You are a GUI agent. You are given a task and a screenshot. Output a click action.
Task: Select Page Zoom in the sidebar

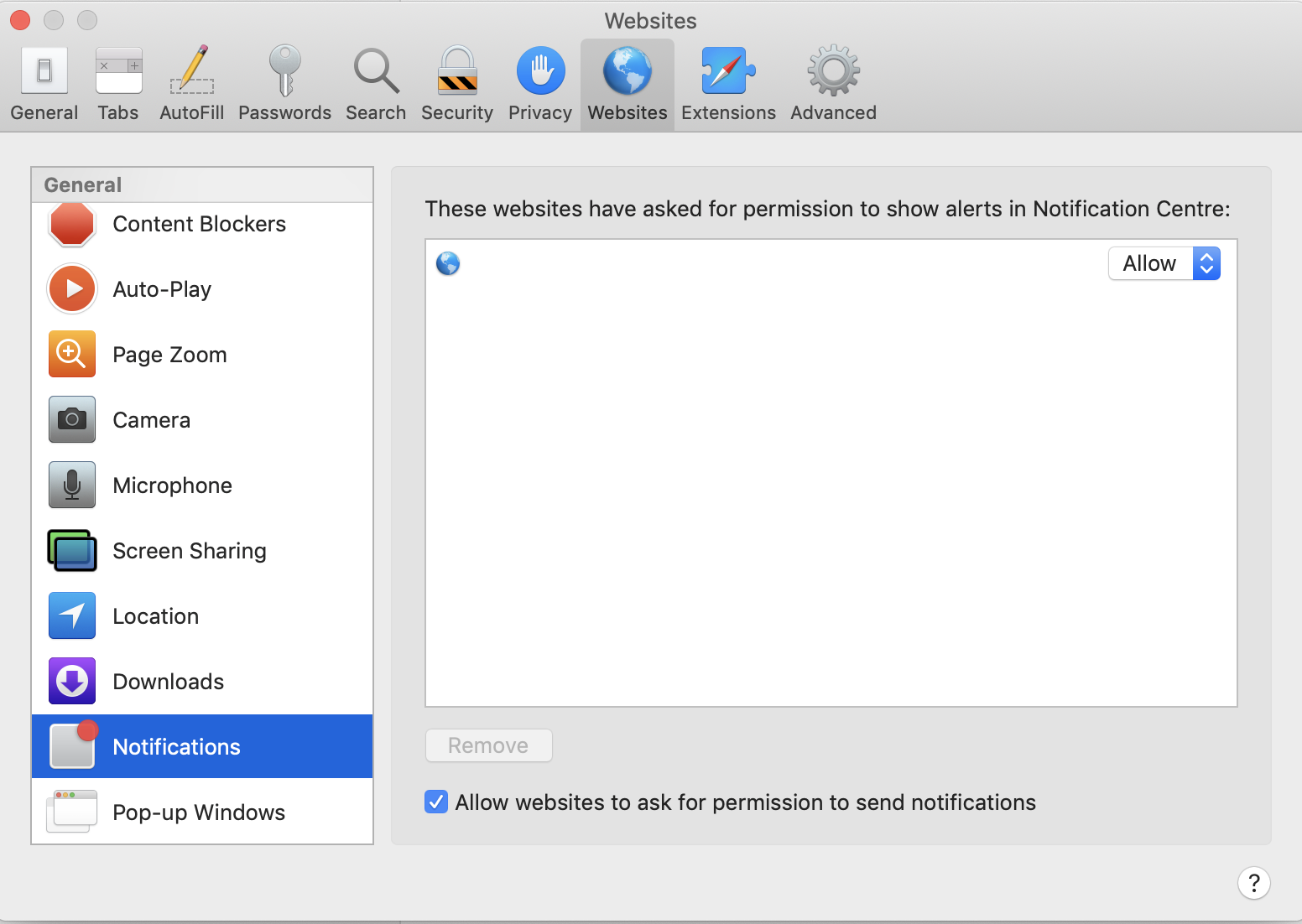tap(169, 355)
